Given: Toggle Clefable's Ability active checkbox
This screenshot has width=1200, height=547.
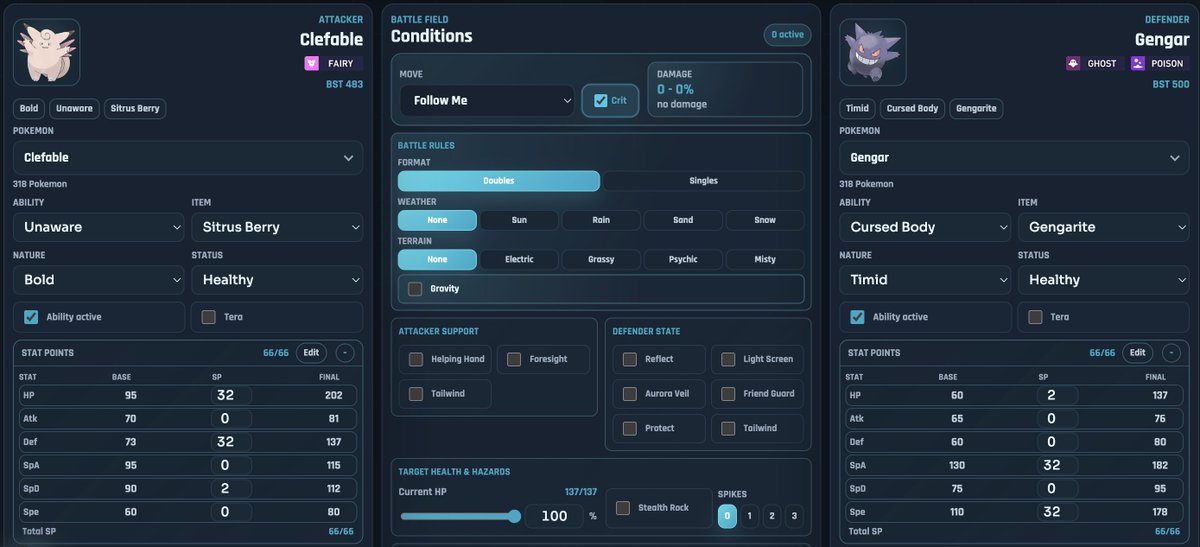Looking at the screenshot, I should pos(31,317).
